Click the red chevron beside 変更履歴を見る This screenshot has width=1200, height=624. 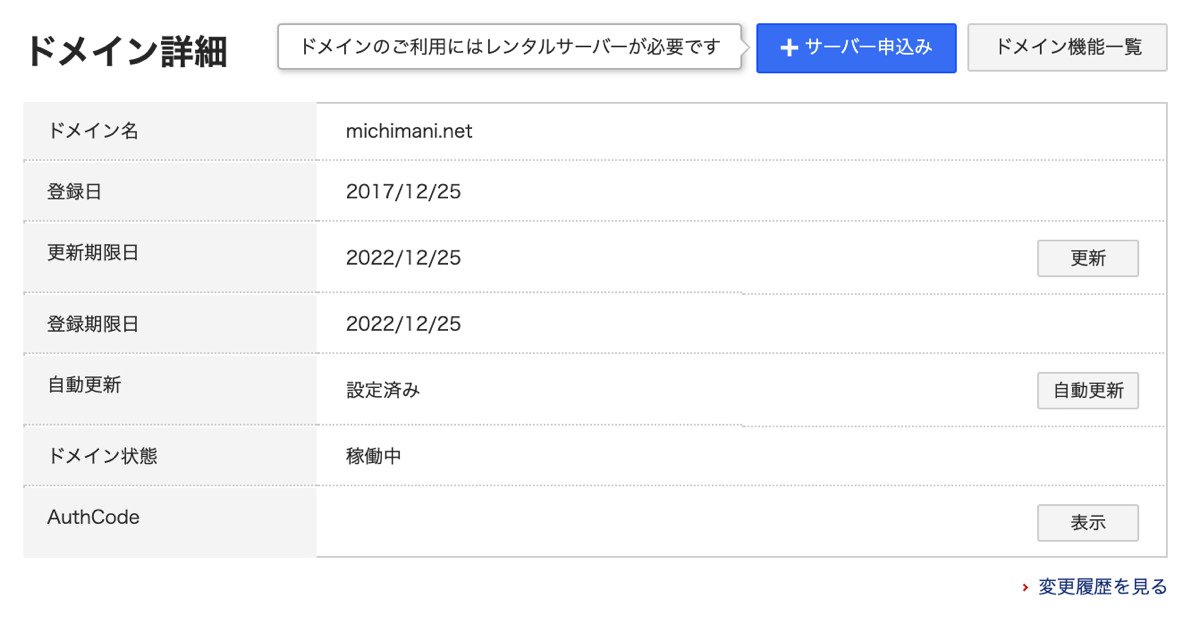1025,587
